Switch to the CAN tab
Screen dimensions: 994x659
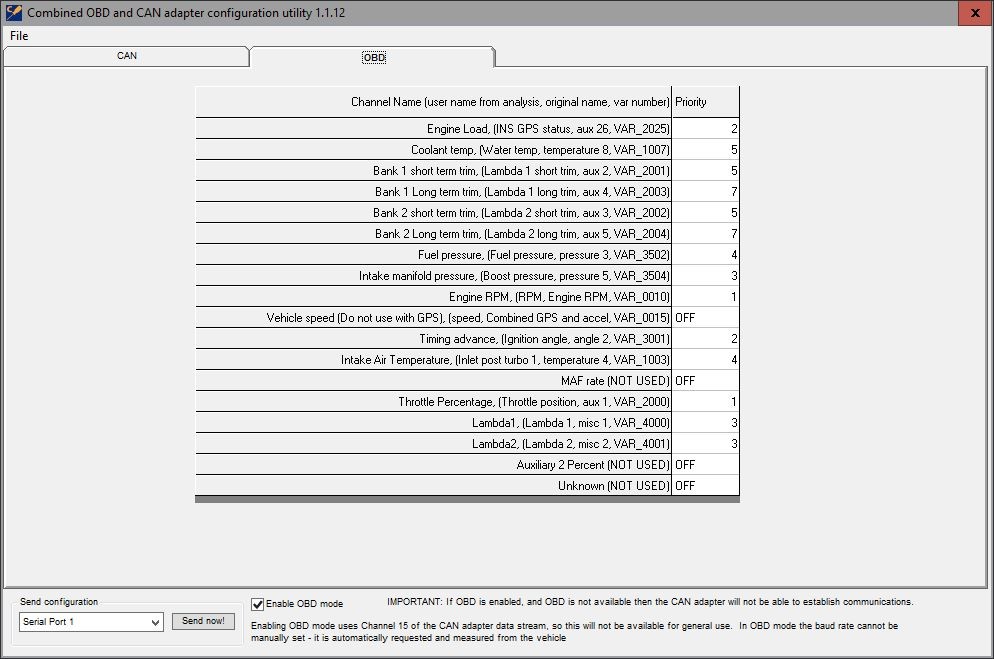(127, 56)
